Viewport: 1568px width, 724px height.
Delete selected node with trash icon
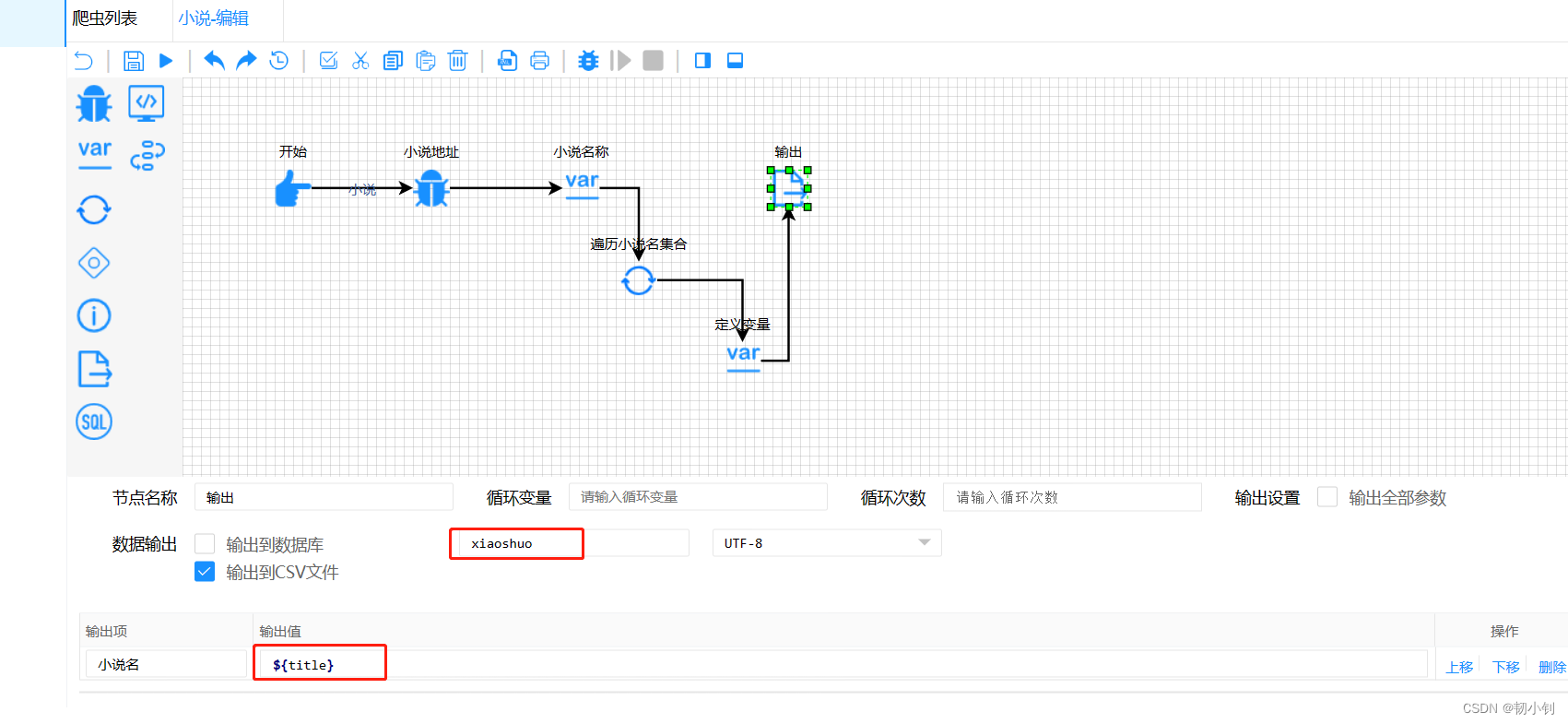click(457, 61)
